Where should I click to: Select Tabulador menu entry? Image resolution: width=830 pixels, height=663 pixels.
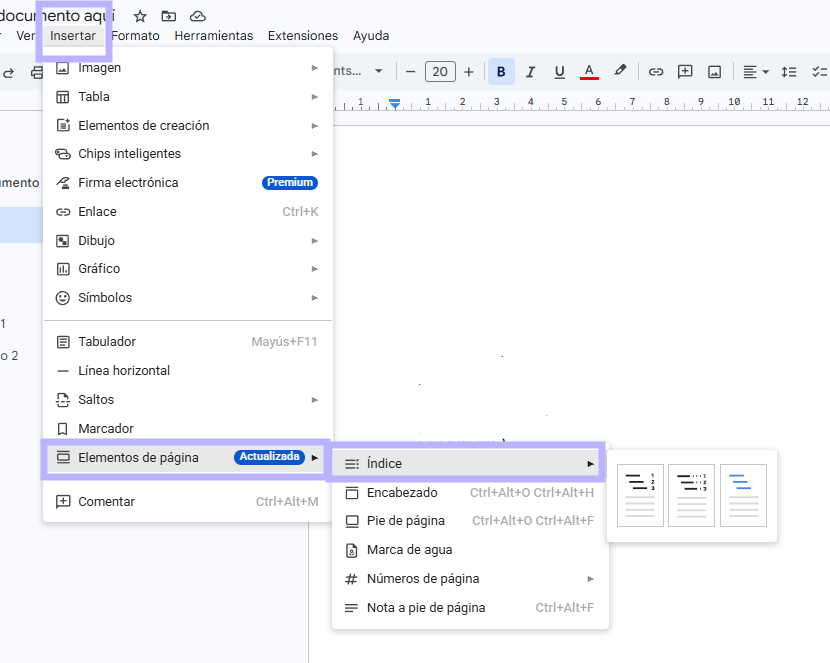coord(187,342)
